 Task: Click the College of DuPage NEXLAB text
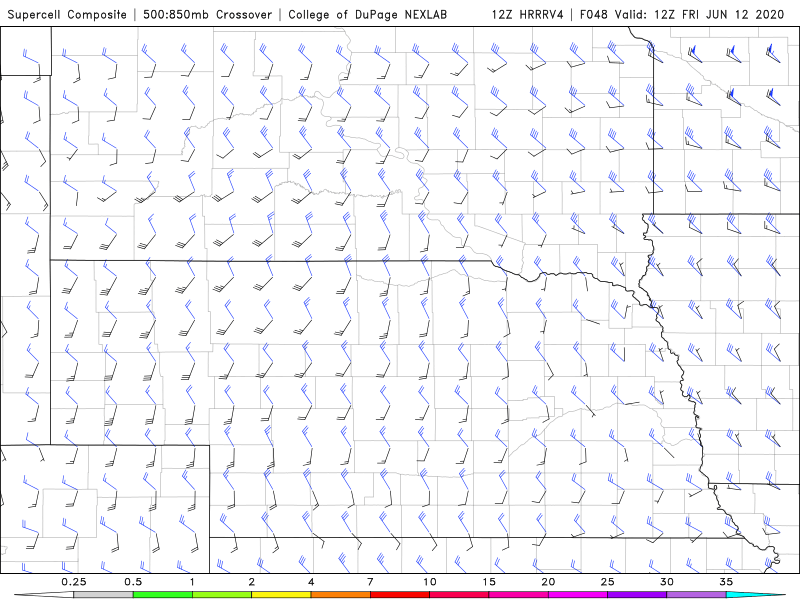(367, 14)
